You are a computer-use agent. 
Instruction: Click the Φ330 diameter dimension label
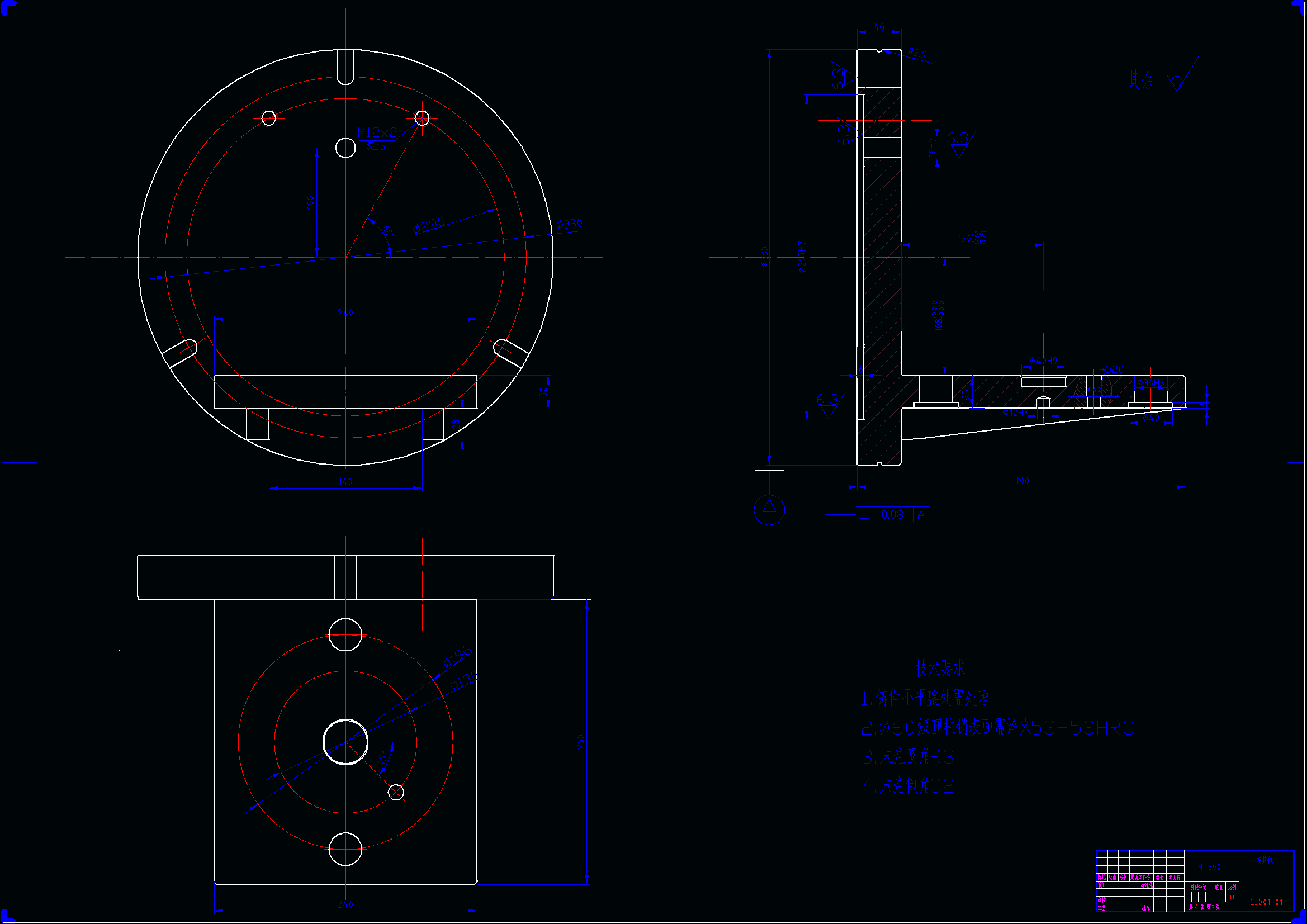tap(569, 224)
